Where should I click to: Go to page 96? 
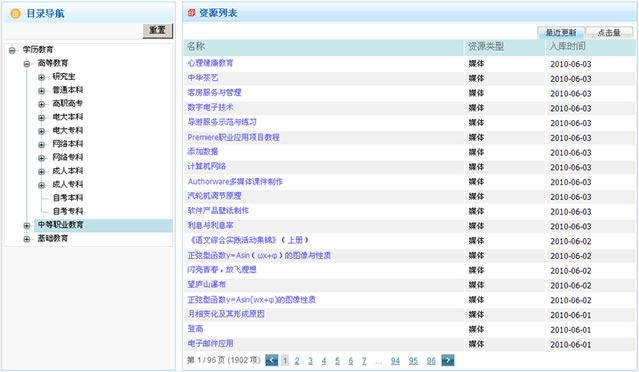tap(431, 361)
